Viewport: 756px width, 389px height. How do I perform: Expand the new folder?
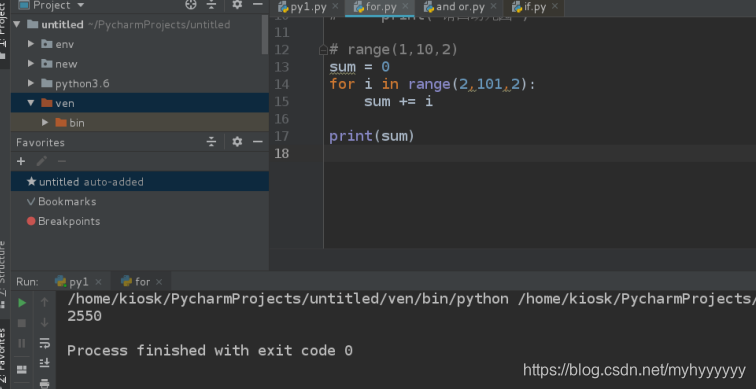[31, 64]
